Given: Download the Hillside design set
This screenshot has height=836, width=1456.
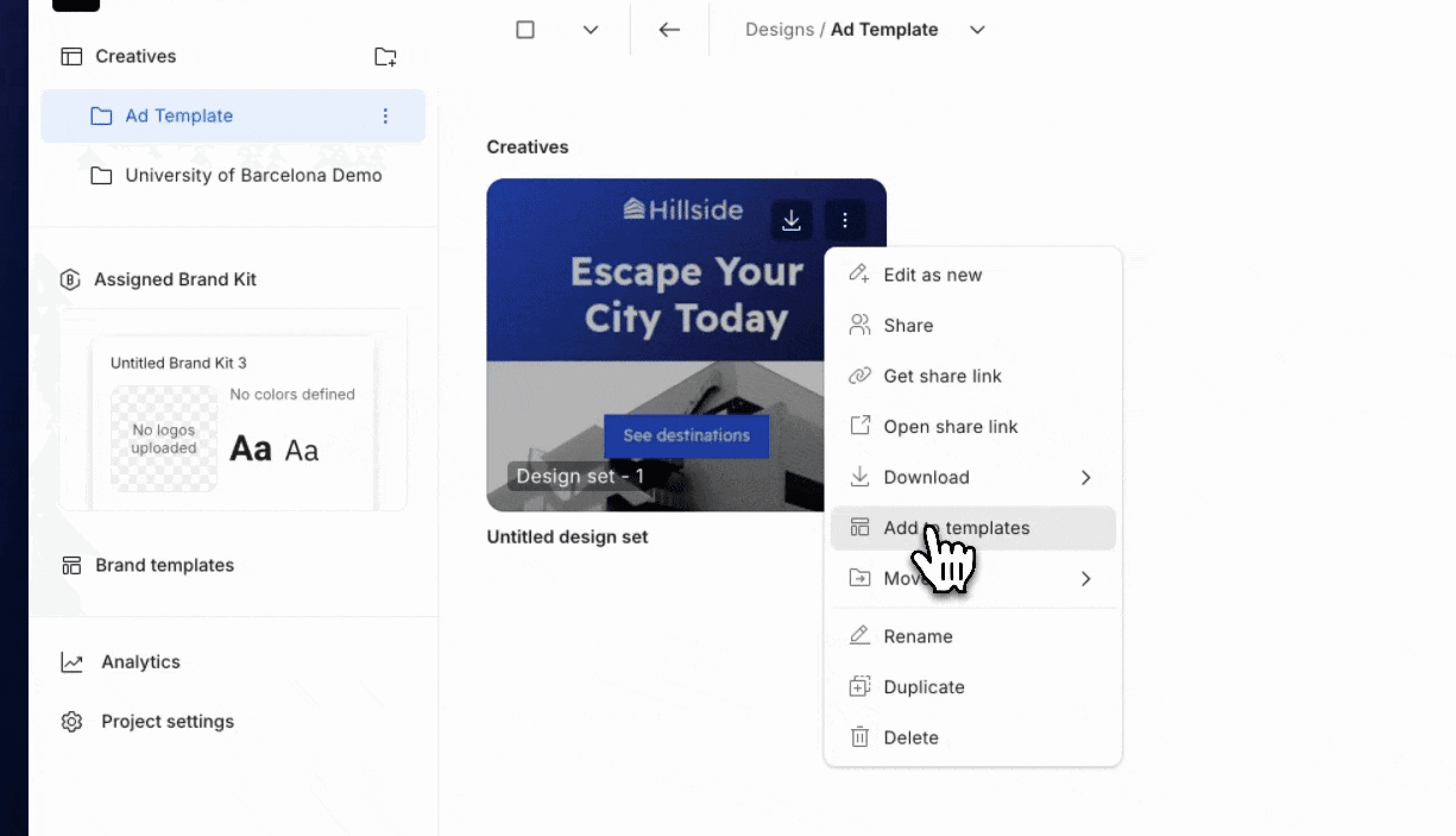Looking at the screenshot, I should [x=791, y=220].
